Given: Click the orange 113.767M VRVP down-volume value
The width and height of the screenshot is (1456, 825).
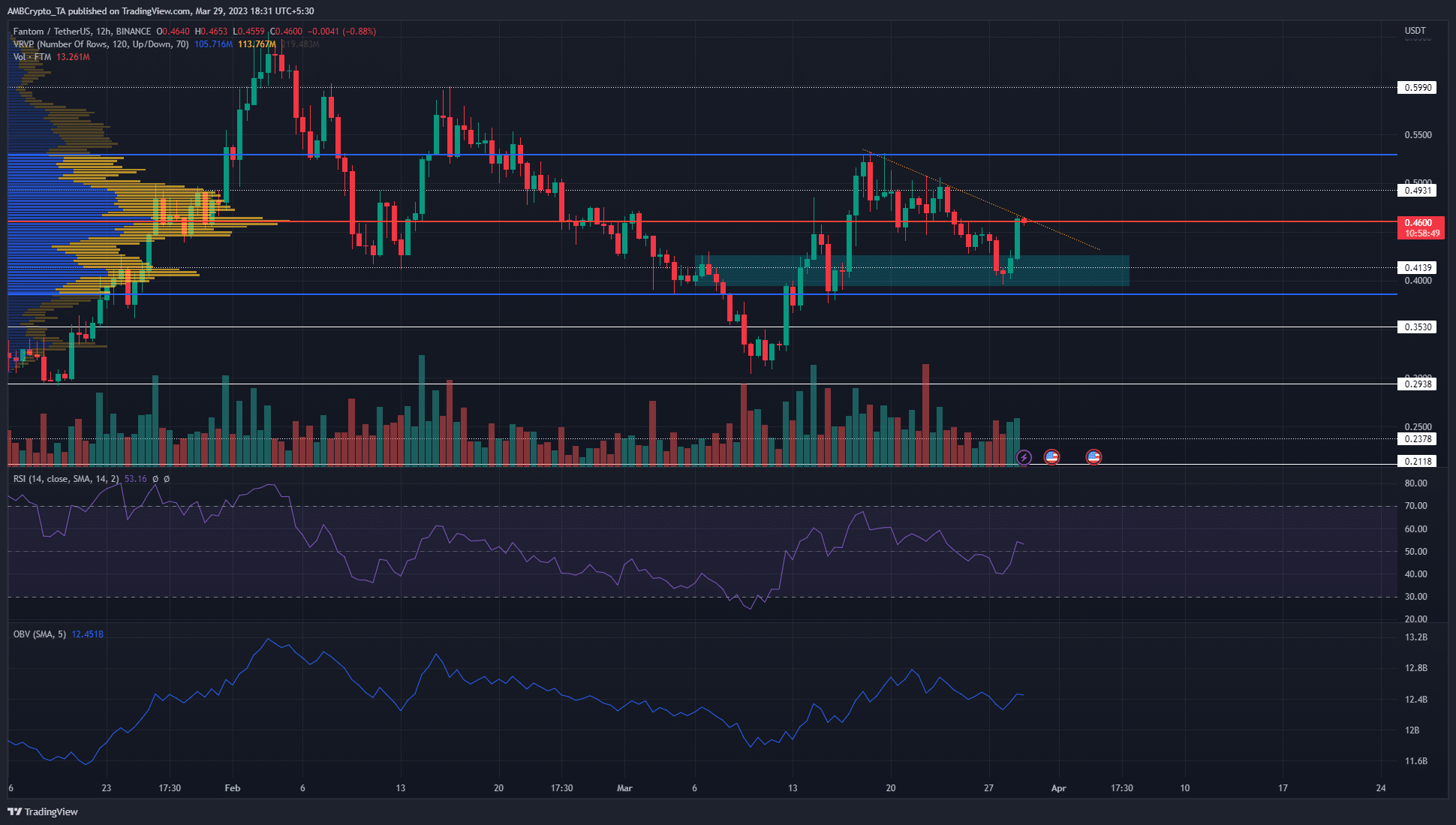Looking at the screenshot, I should (x=257, y=44).
